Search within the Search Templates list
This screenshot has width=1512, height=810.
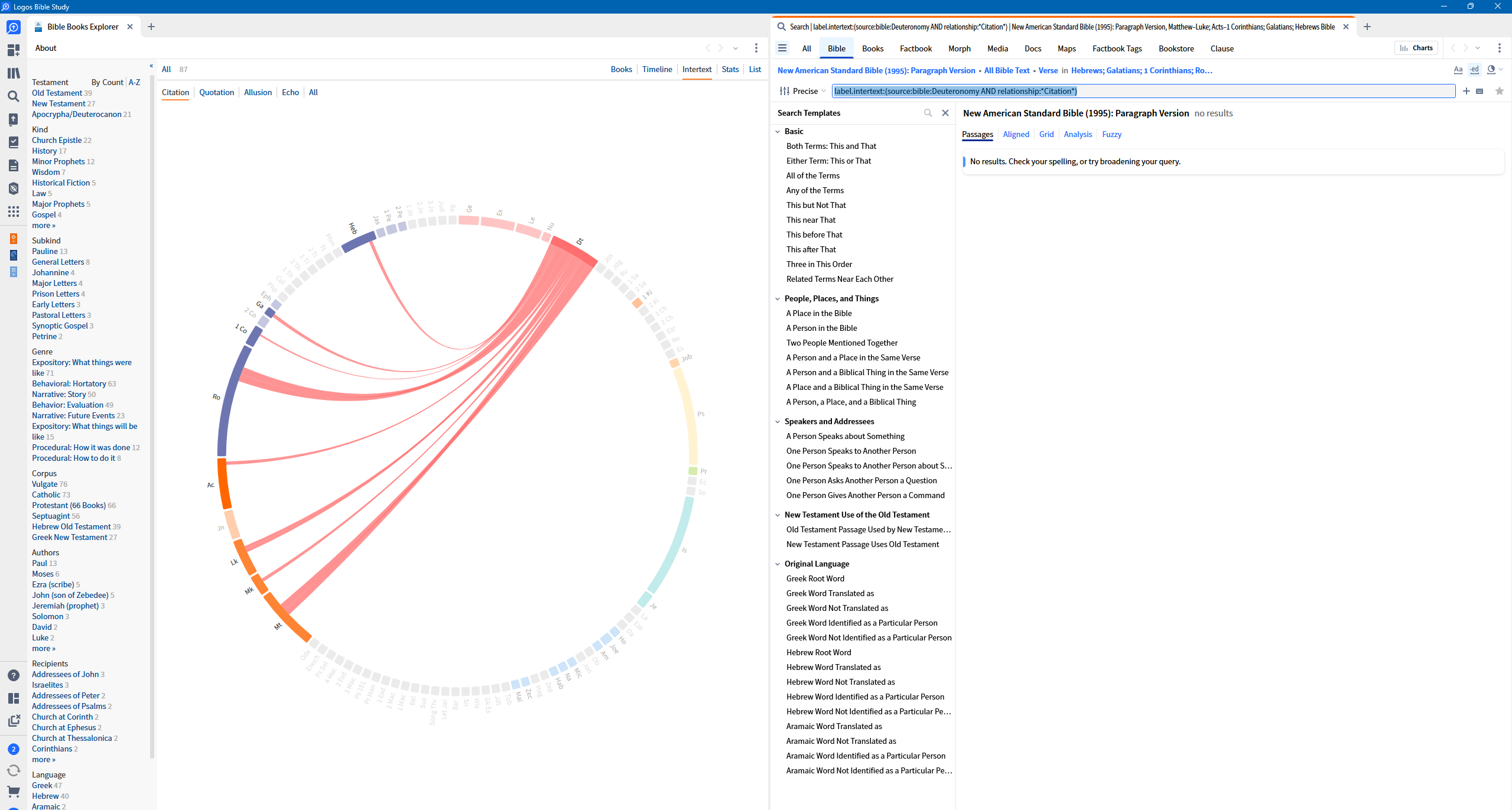click(x=928, y=113)
